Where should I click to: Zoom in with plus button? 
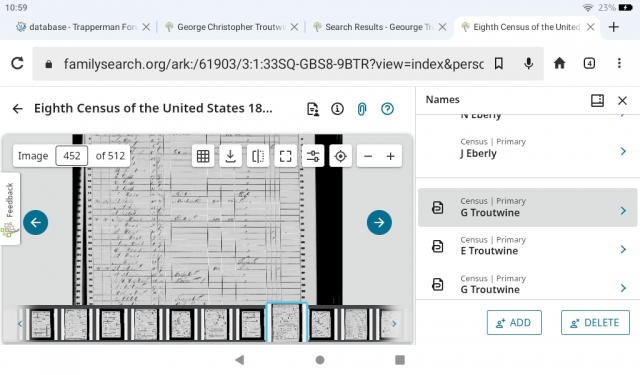[x=391, y=156]
